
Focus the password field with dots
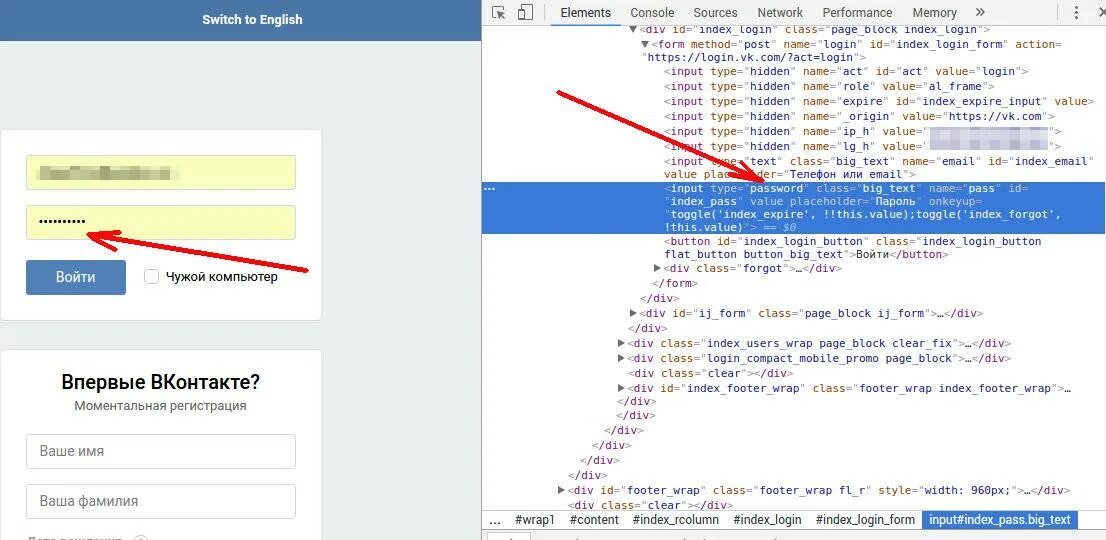161,222
